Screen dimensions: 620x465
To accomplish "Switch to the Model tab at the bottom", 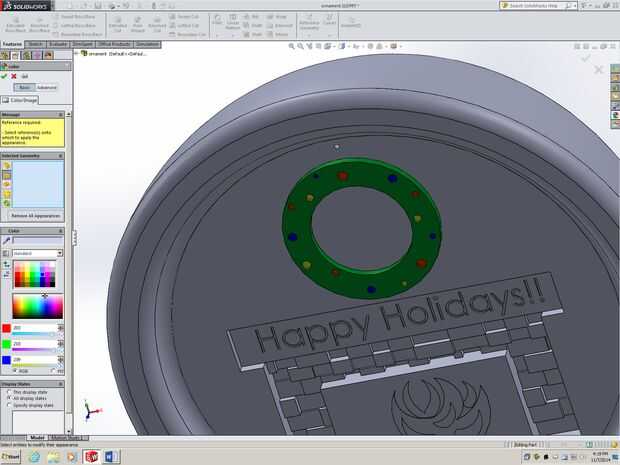I will (x=38, y=438).
